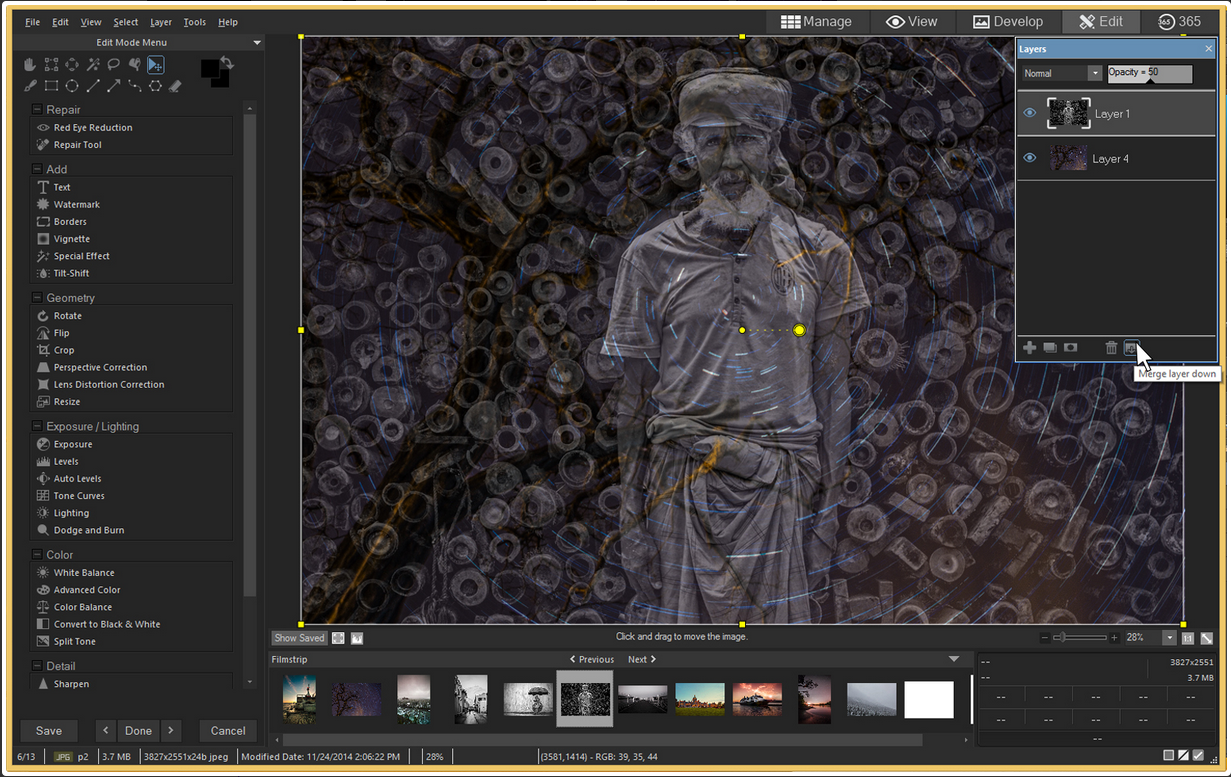The image size is (1231, 777).
Task: Select the Hand tool
Action: click(31, 65)
